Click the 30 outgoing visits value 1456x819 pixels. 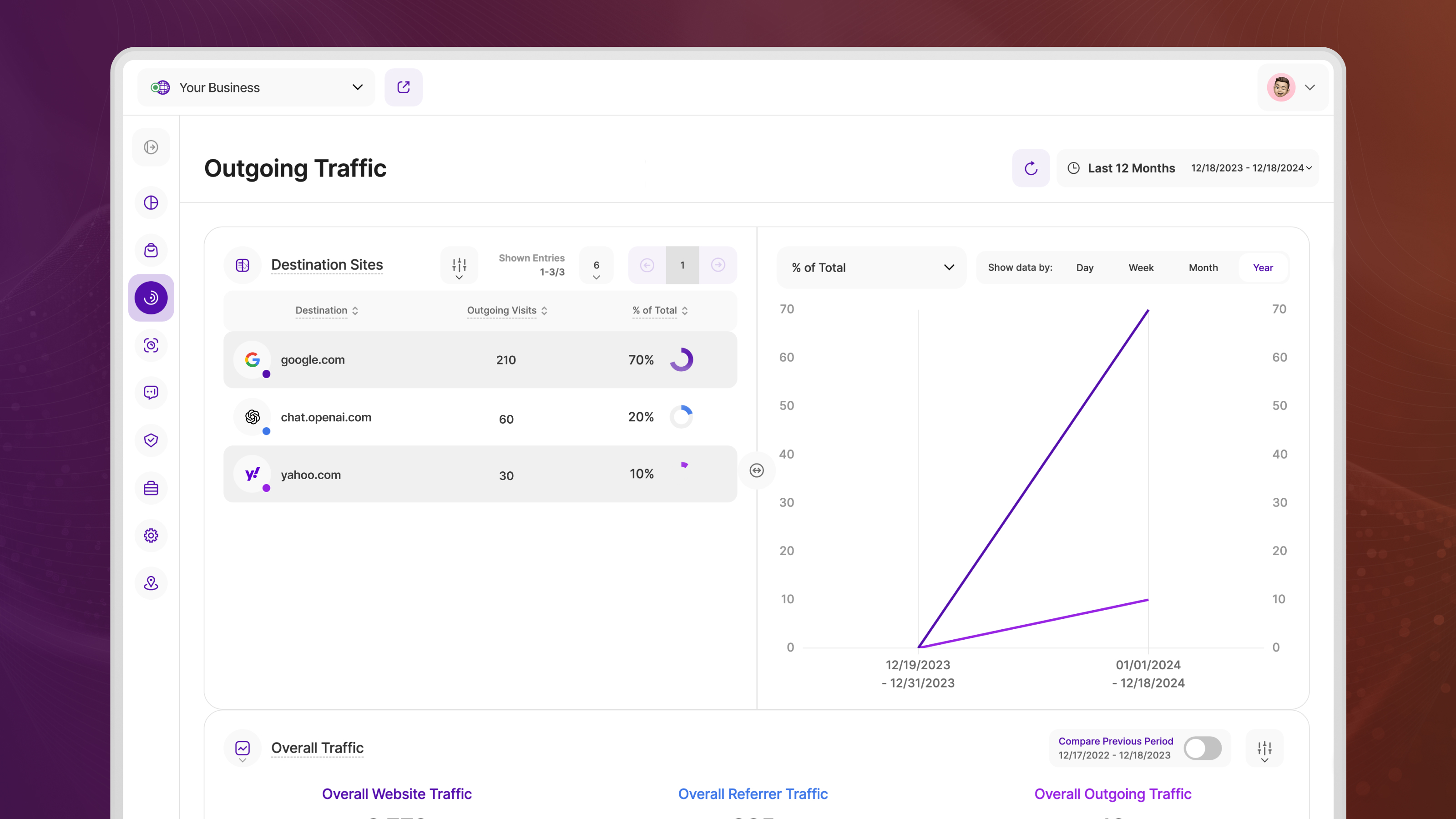(506, 476)
